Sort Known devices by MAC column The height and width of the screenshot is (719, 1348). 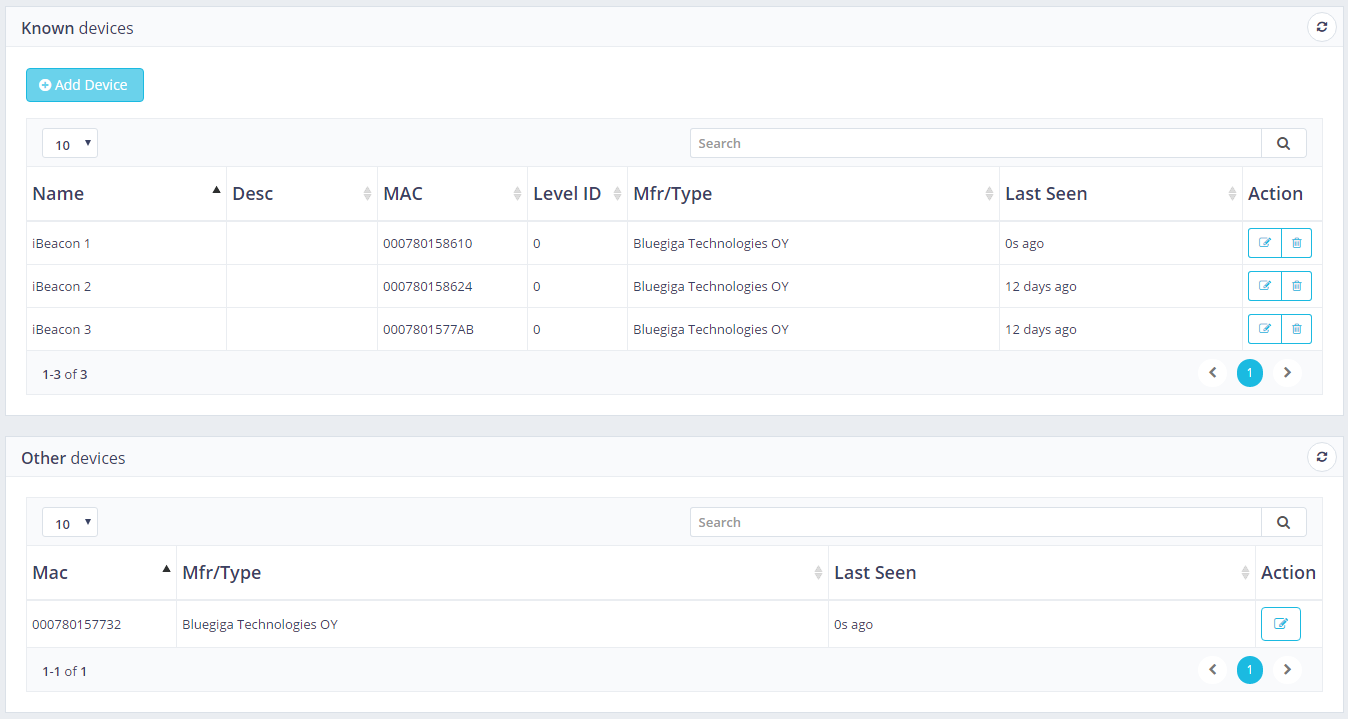[x=452, y=194]
